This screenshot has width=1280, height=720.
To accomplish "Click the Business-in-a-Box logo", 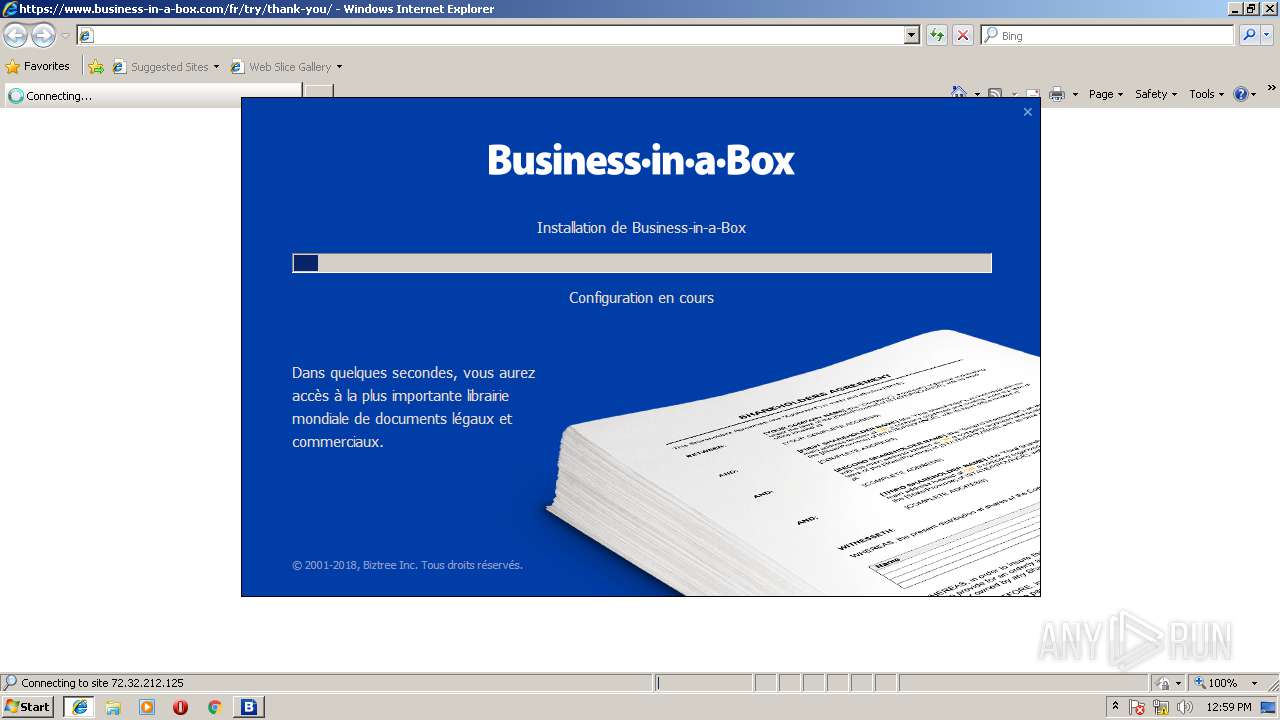I will (641, 160).
